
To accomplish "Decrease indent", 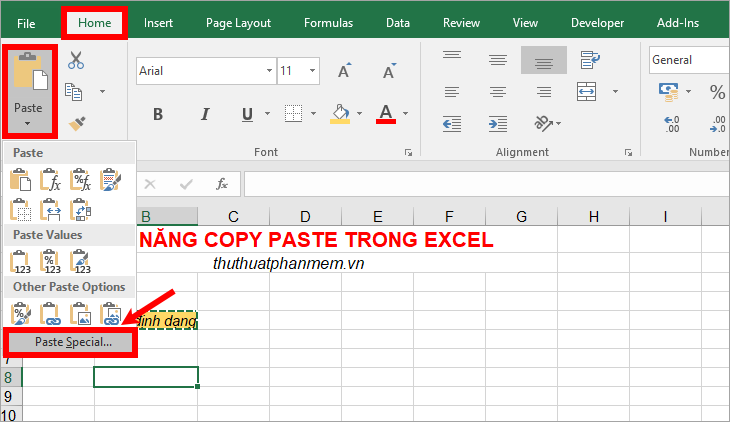I will coord(452,124).
